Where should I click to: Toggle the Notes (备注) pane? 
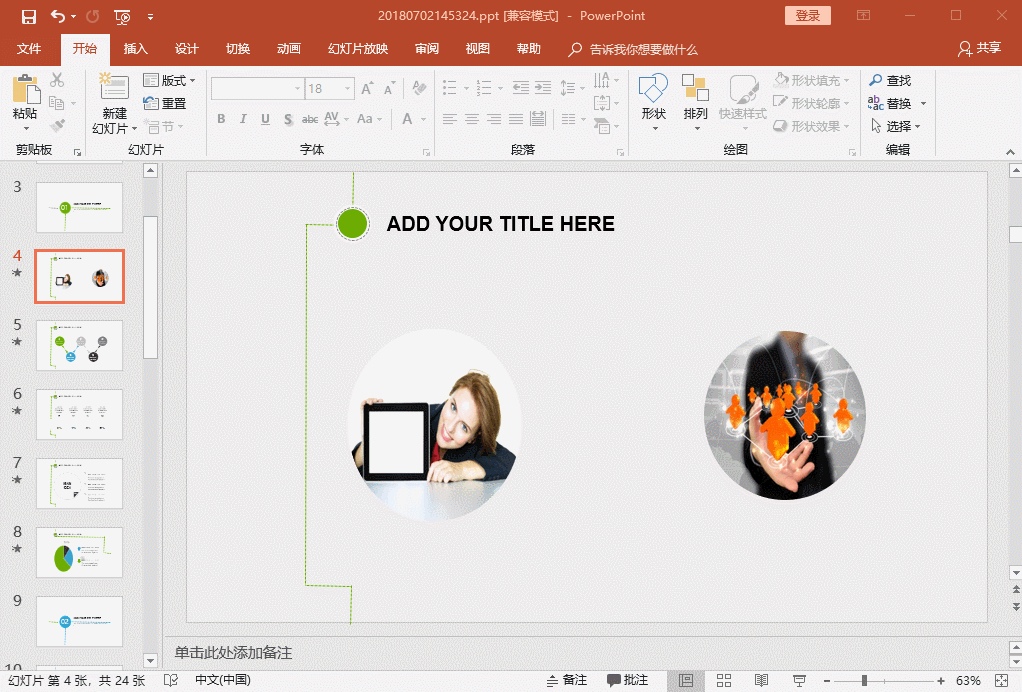point(566,680)
